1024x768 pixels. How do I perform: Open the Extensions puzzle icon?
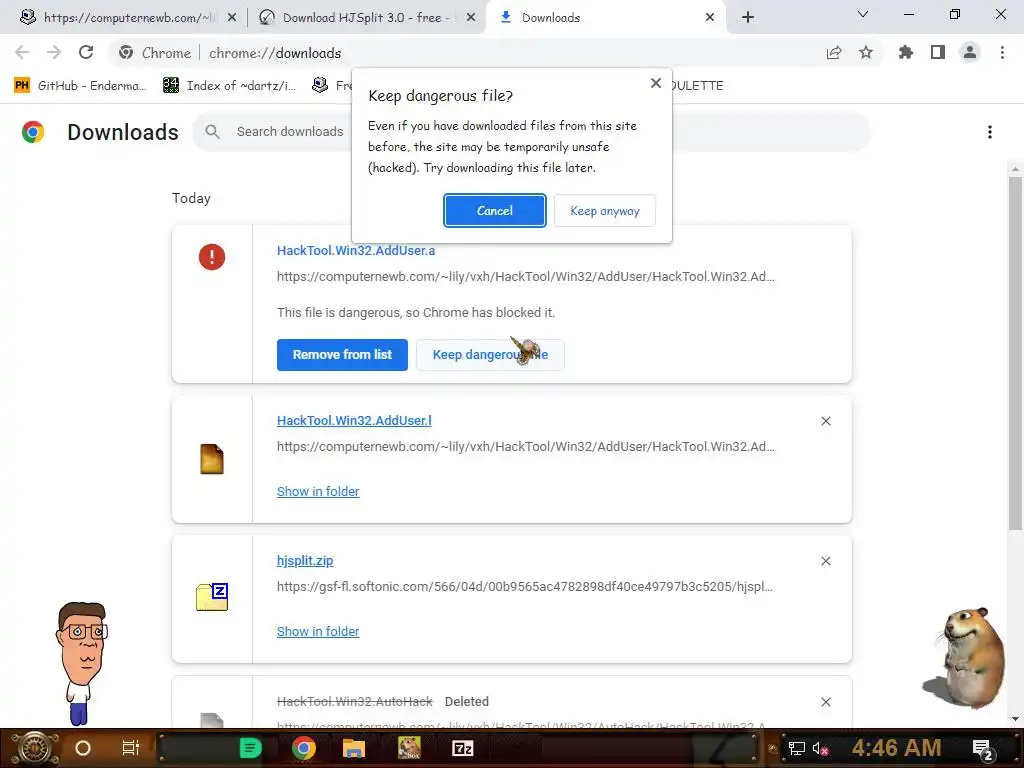906,52
